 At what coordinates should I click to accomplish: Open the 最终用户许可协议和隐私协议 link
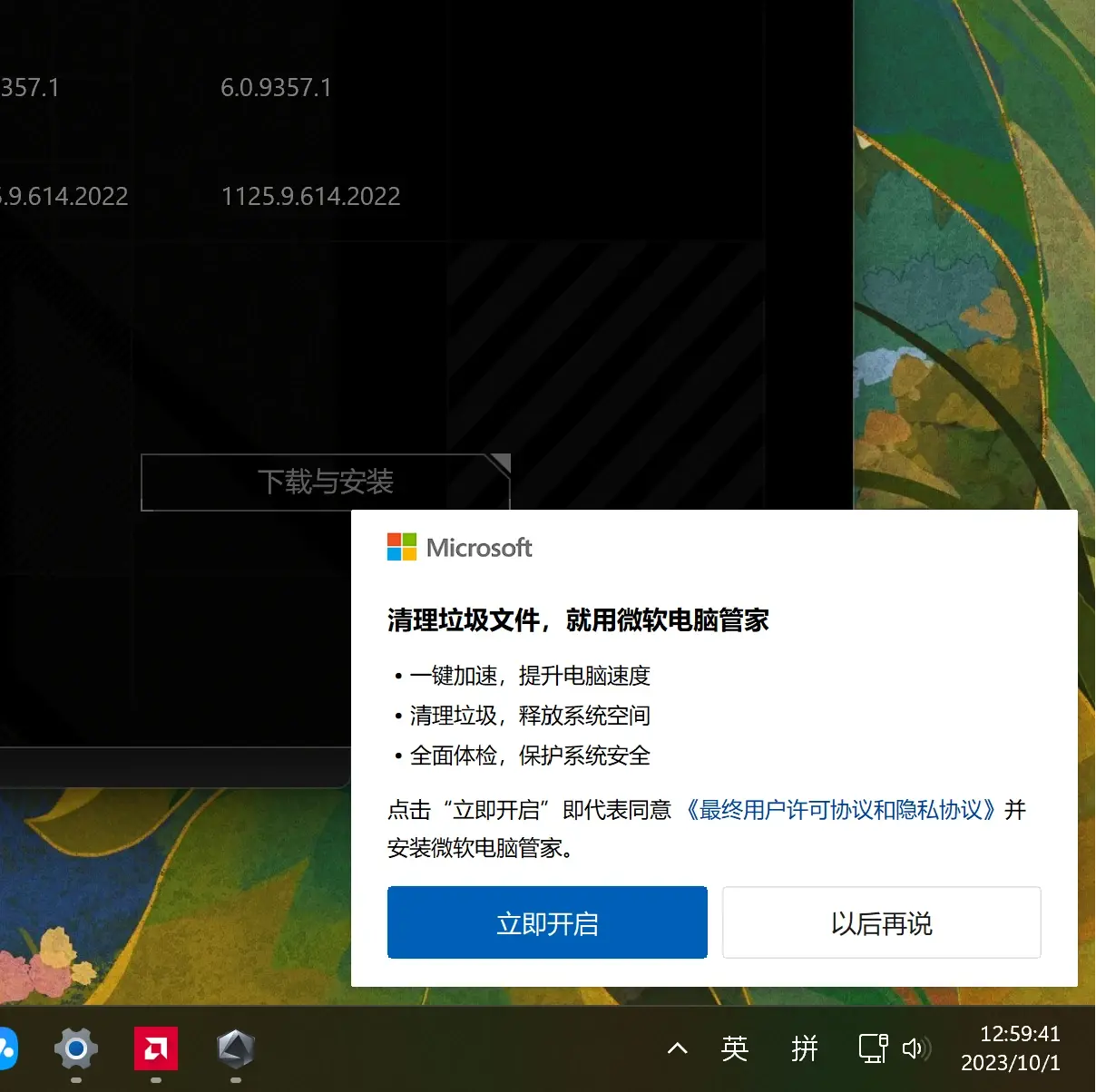point(840,810)
